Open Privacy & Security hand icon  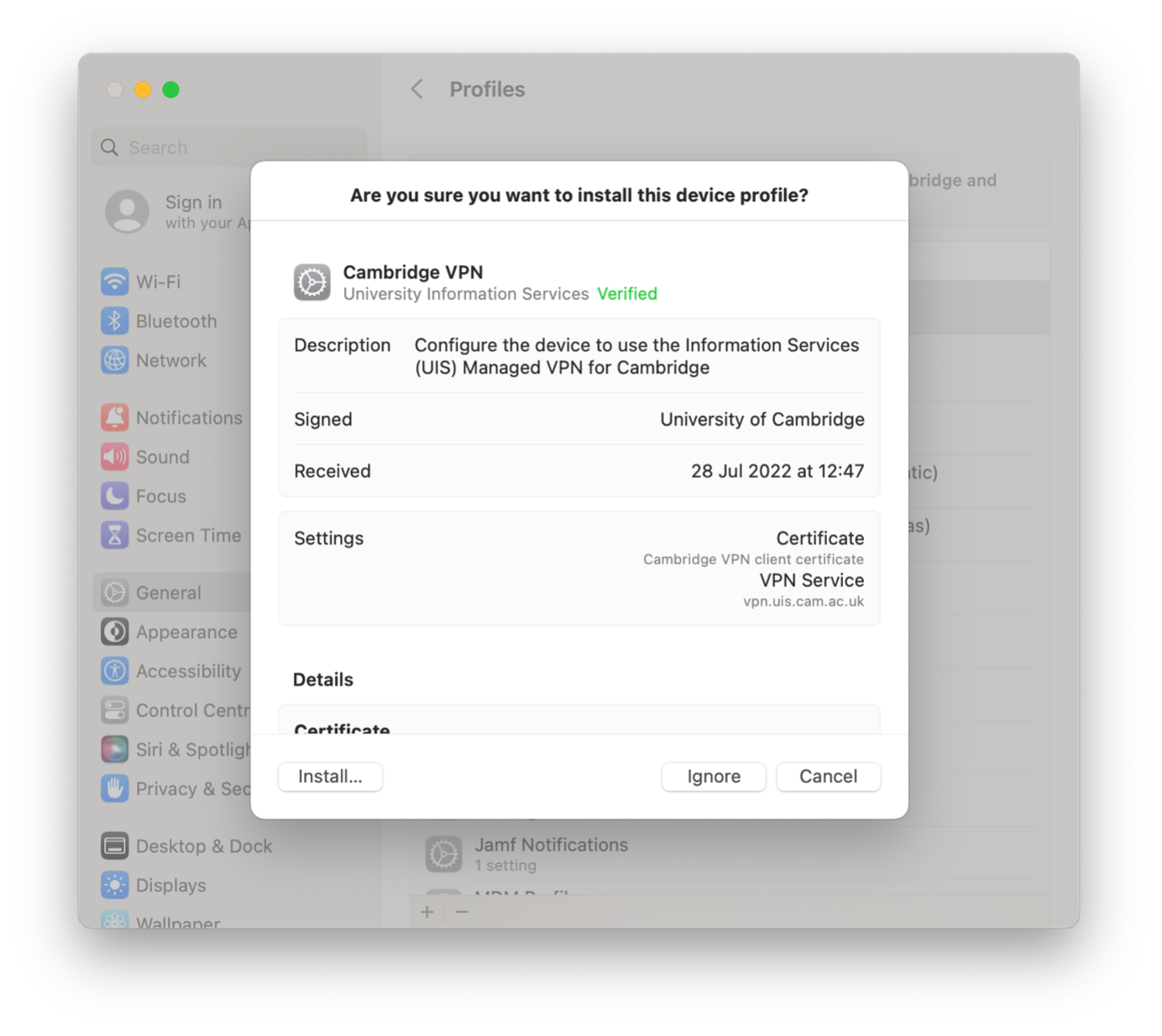pos(115,788)
